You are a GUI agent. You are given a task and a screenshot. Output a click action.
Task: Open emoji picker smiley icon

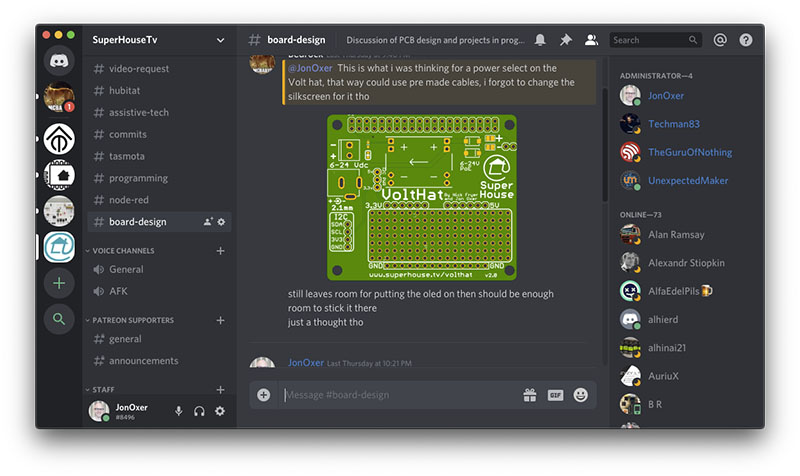coord(581,395)
